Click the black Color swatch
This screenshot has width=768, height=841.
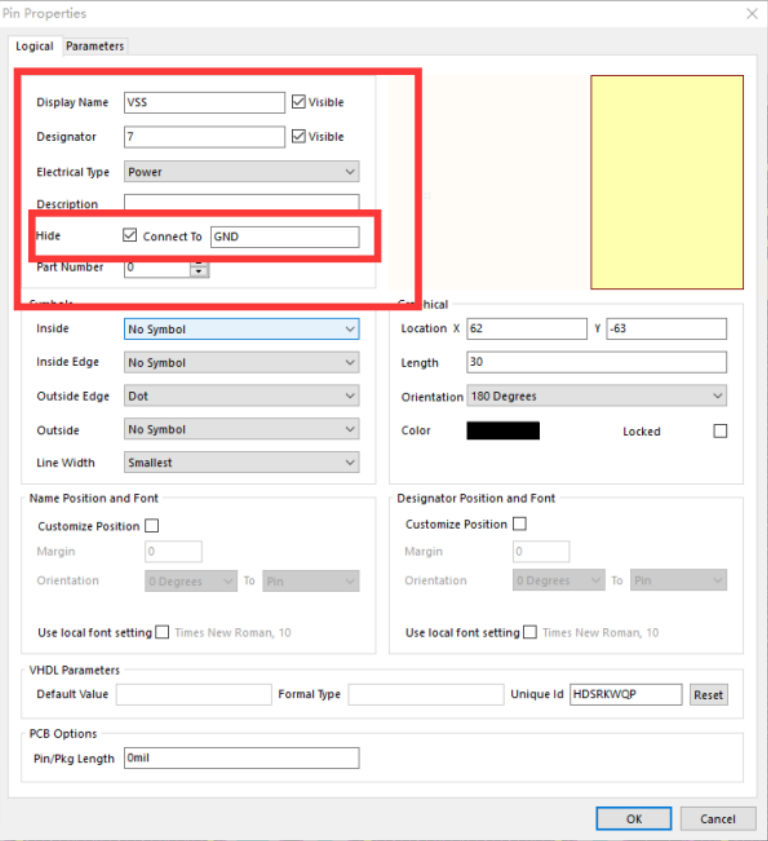[503, 431]
